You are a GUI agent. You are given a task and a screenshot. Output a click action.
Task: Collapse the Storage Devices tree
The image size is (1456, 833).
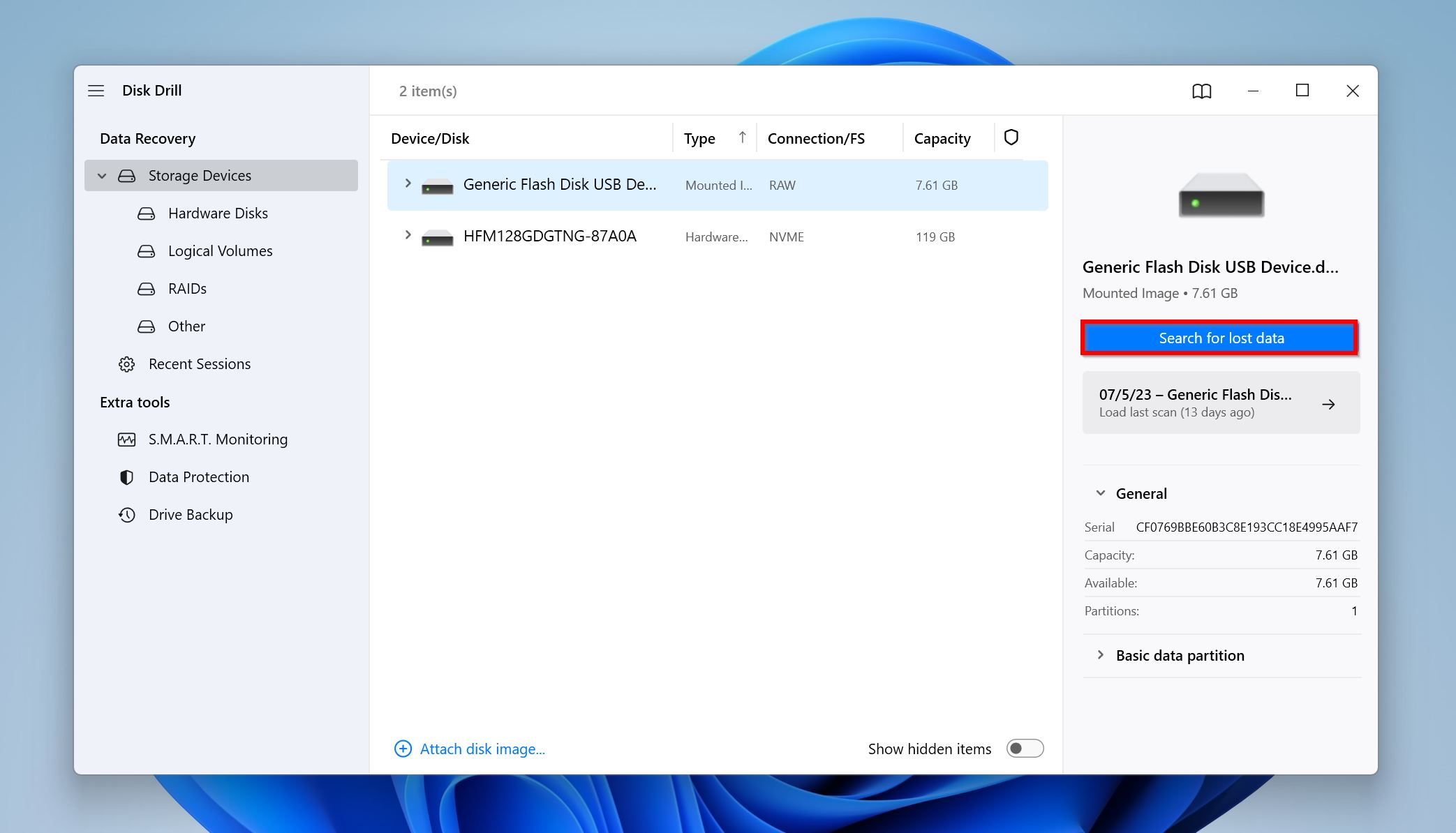pos(101,175)
